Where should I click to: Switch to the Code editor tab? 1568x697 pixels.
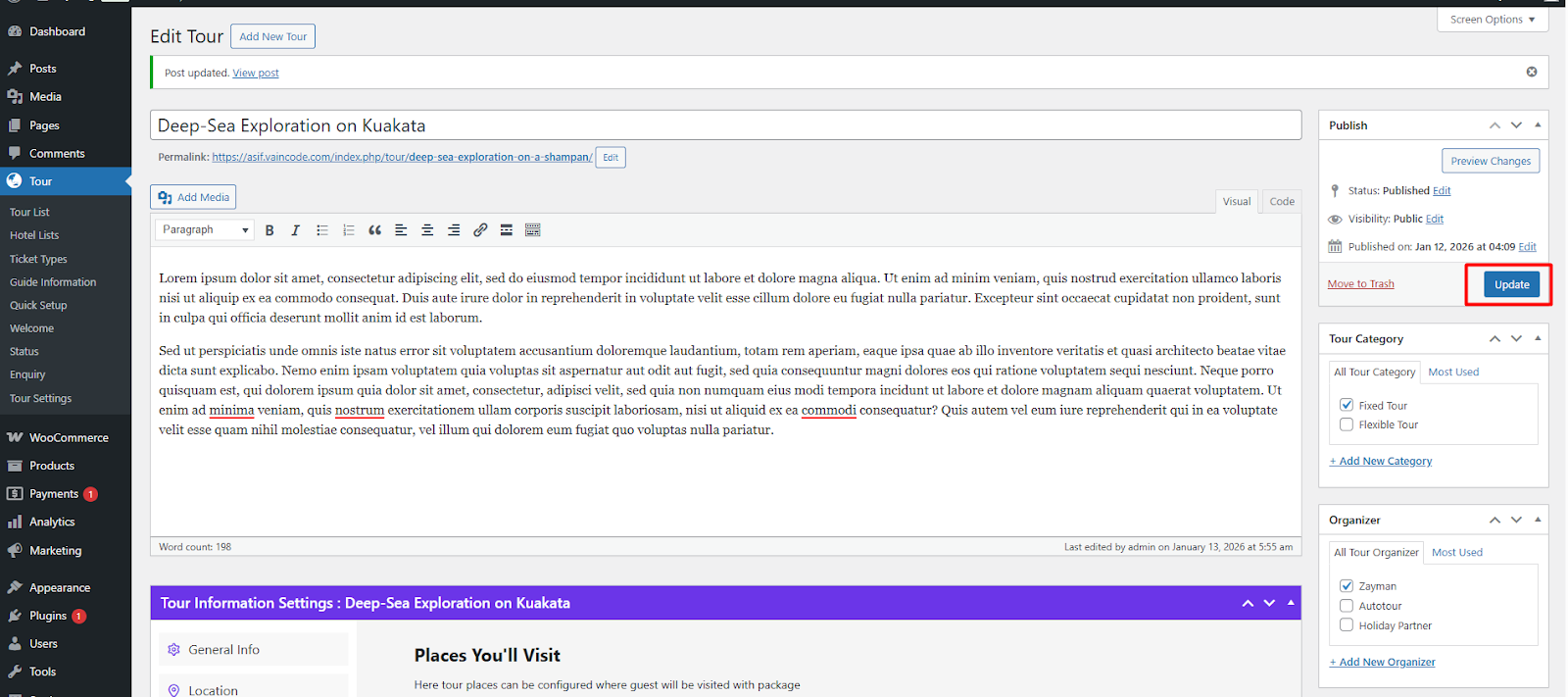pos(1282,201)
